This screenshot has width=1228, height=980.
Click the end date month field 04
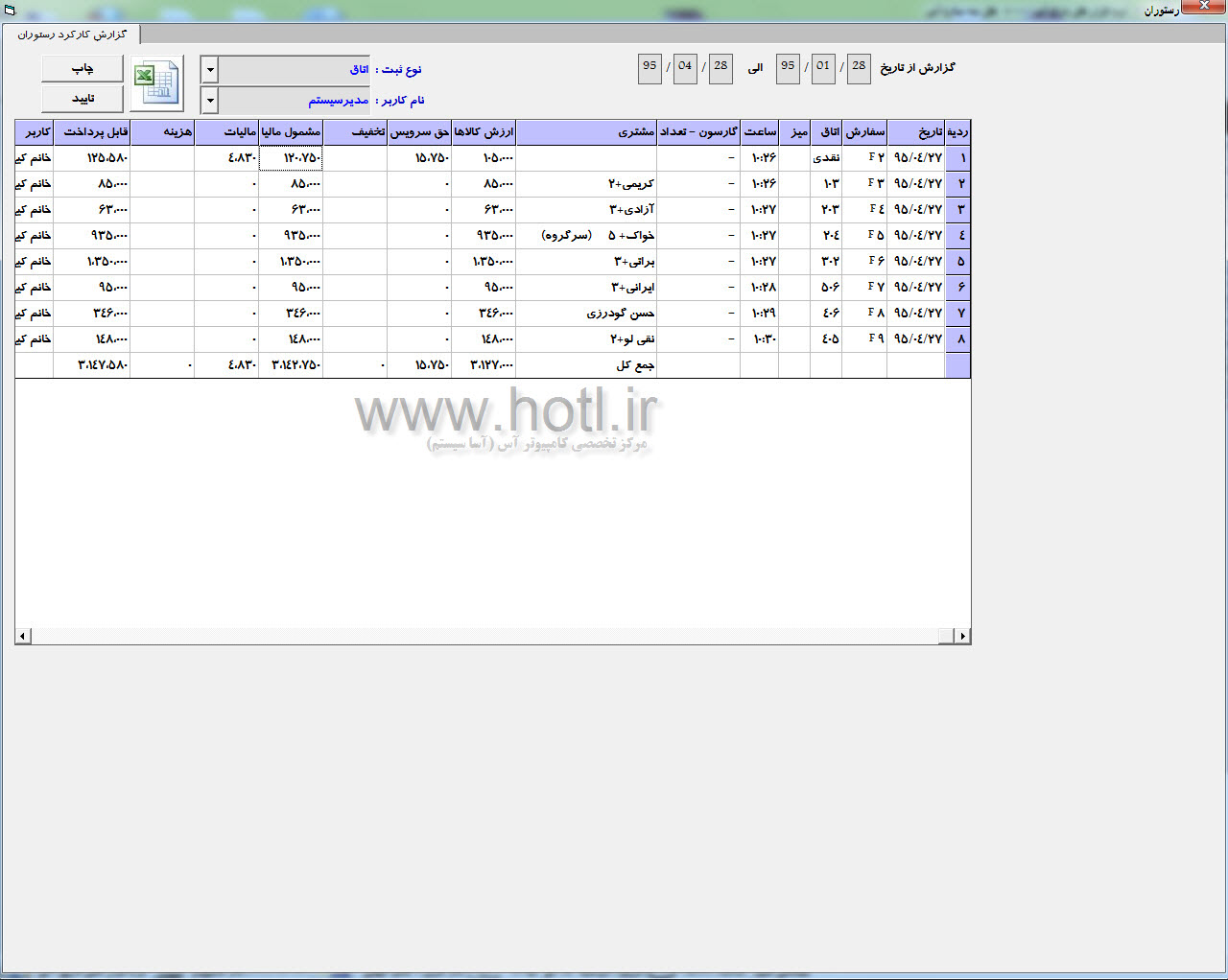pyautogui.click(x=685, y=67)
